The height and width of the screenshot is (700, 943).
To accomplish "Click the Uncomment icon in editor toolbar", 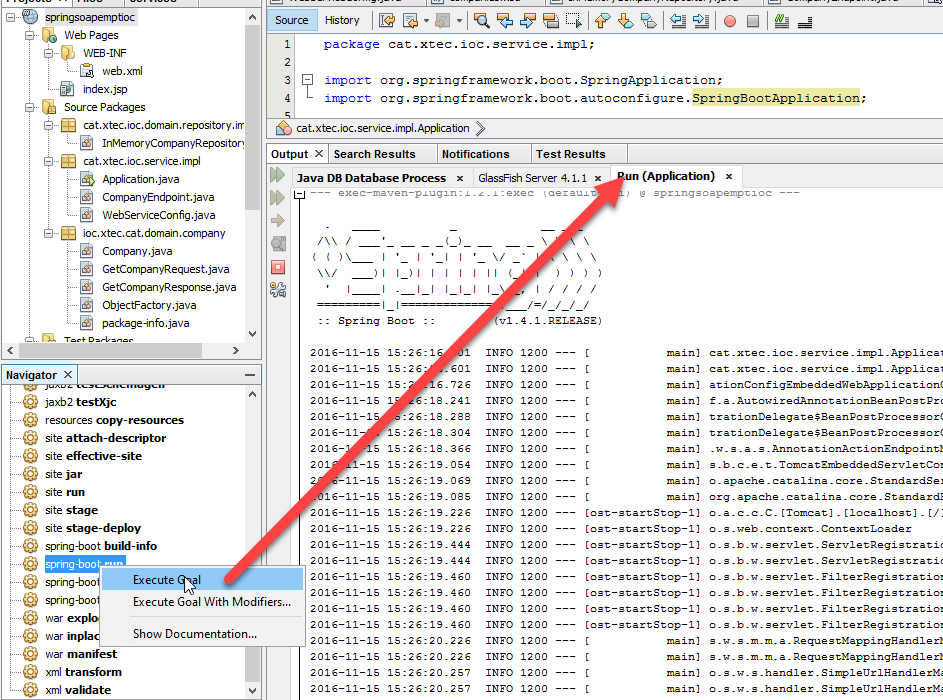I will (805, 22).
